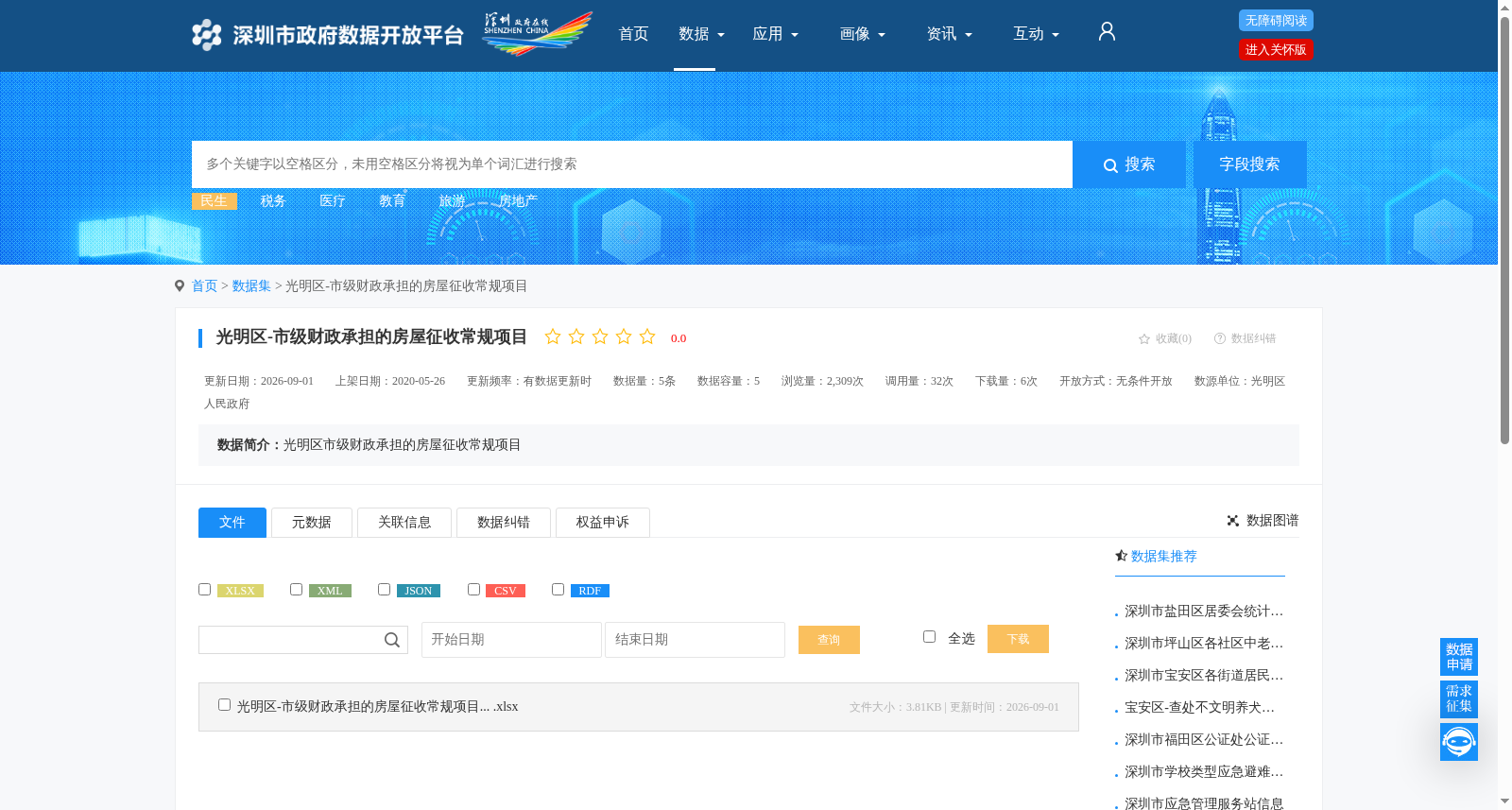Tick the JSON format checkbox
The width and height of the screenshot is (1512, 810).
coord(384,589)
